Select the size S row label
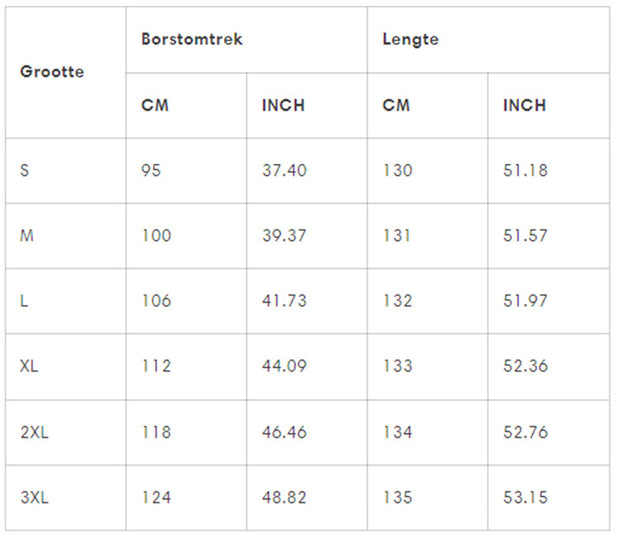This screenshot has width=620, height=537. (25, 170)
